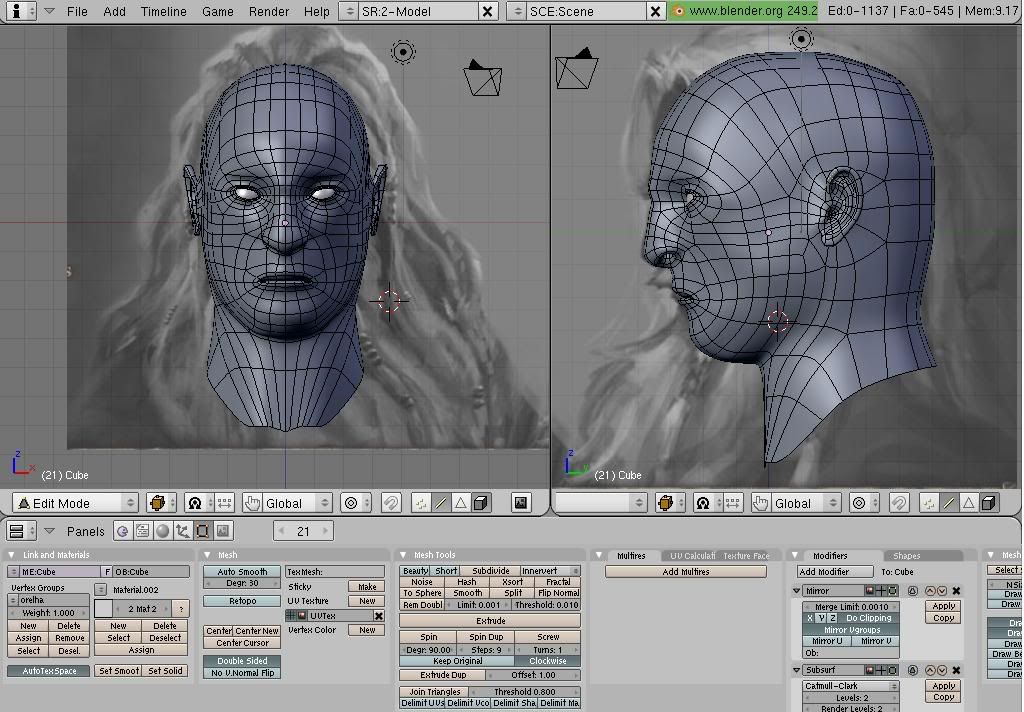Toggle Clockwise spin option

[x=548, y=661]
